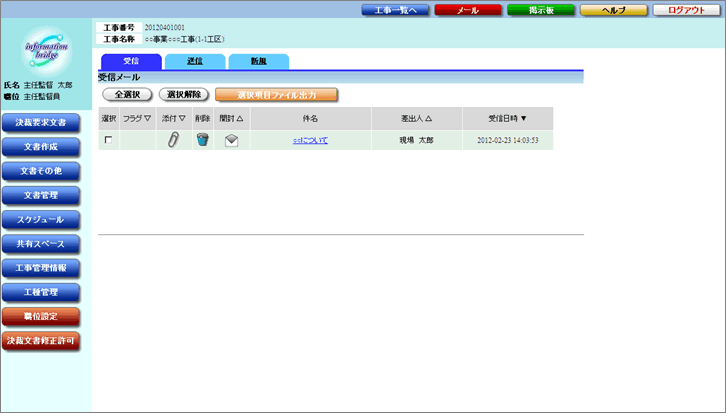Click the paperclip attachment icon
This screenshot has width=726, height=413.
173,140
